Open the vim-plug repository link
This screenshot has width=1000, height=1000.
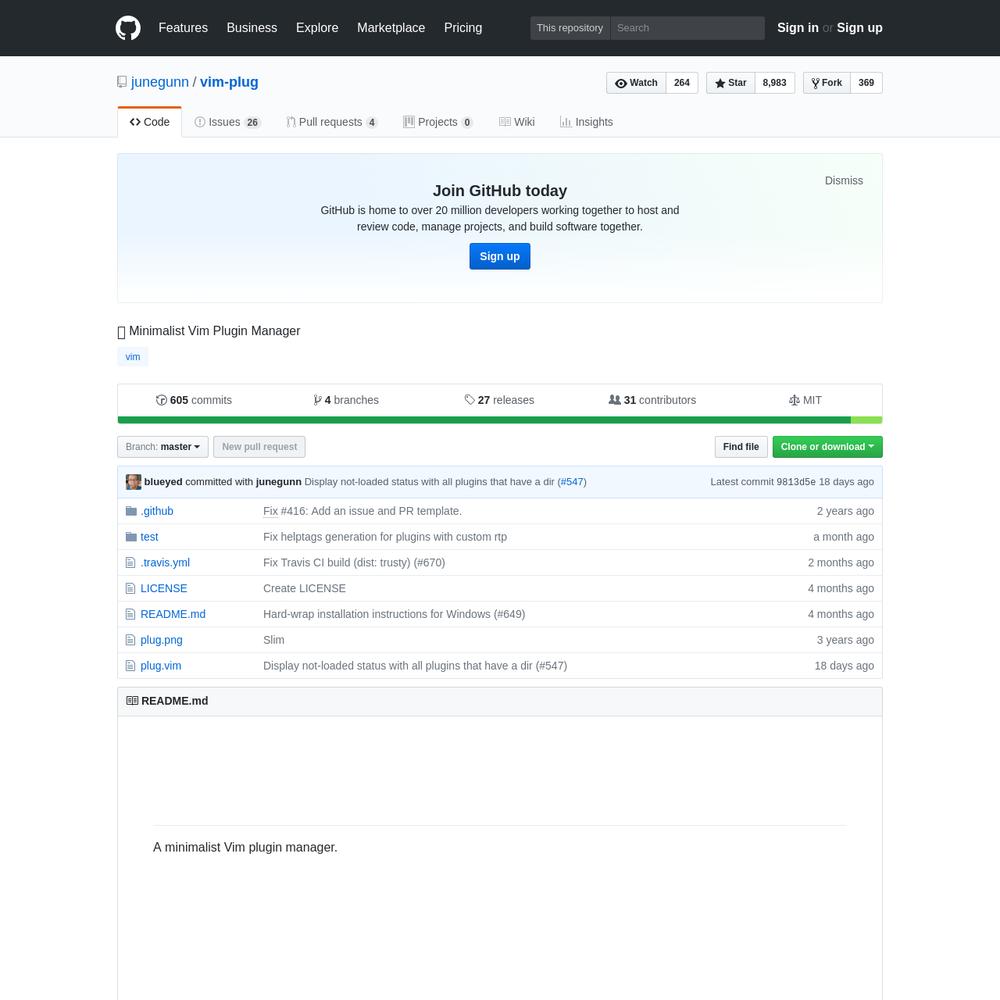point(229,82)
